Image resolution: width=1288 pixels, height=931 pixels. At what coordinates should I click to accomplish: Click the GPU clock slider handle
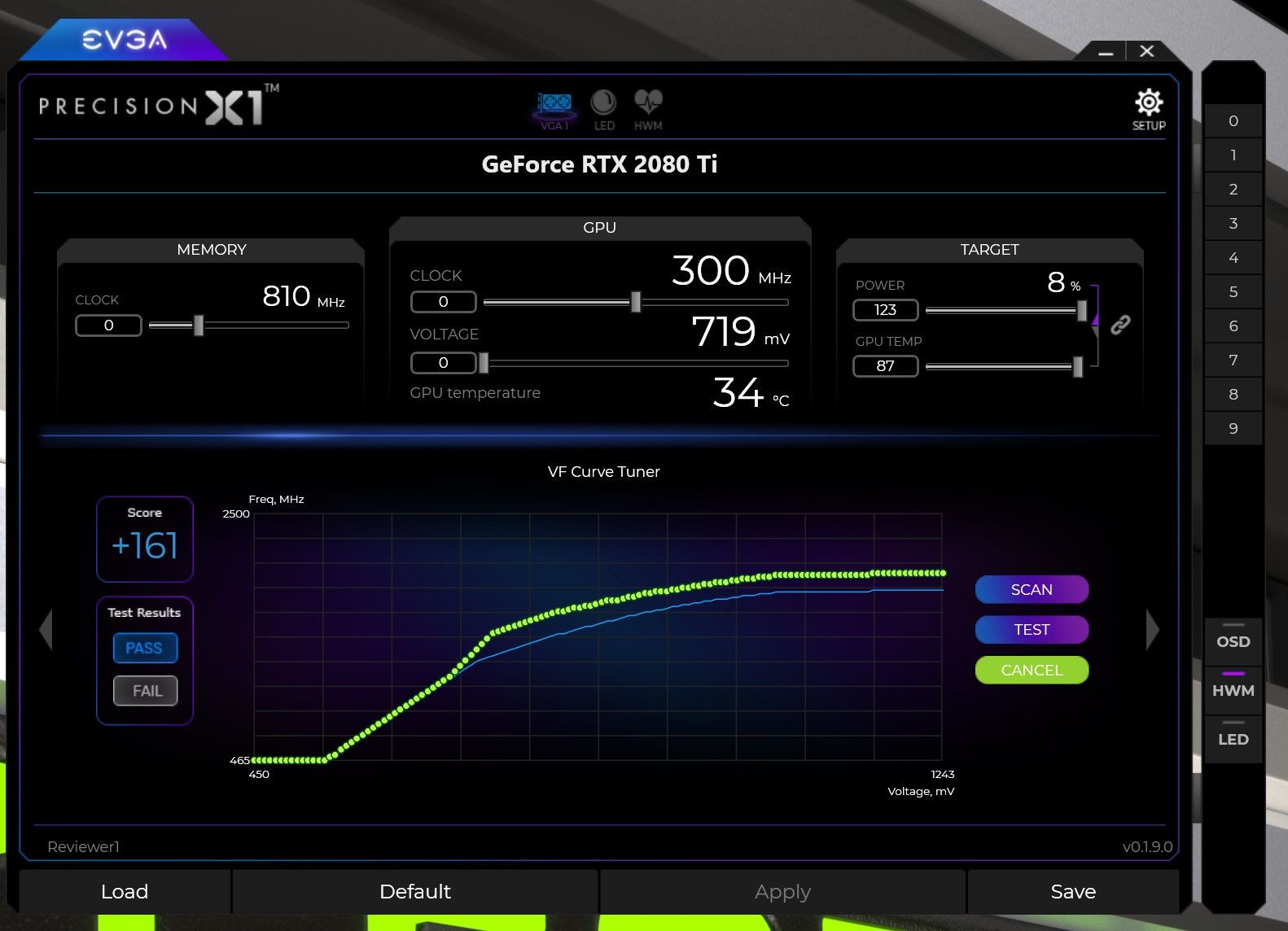(636, 302)
